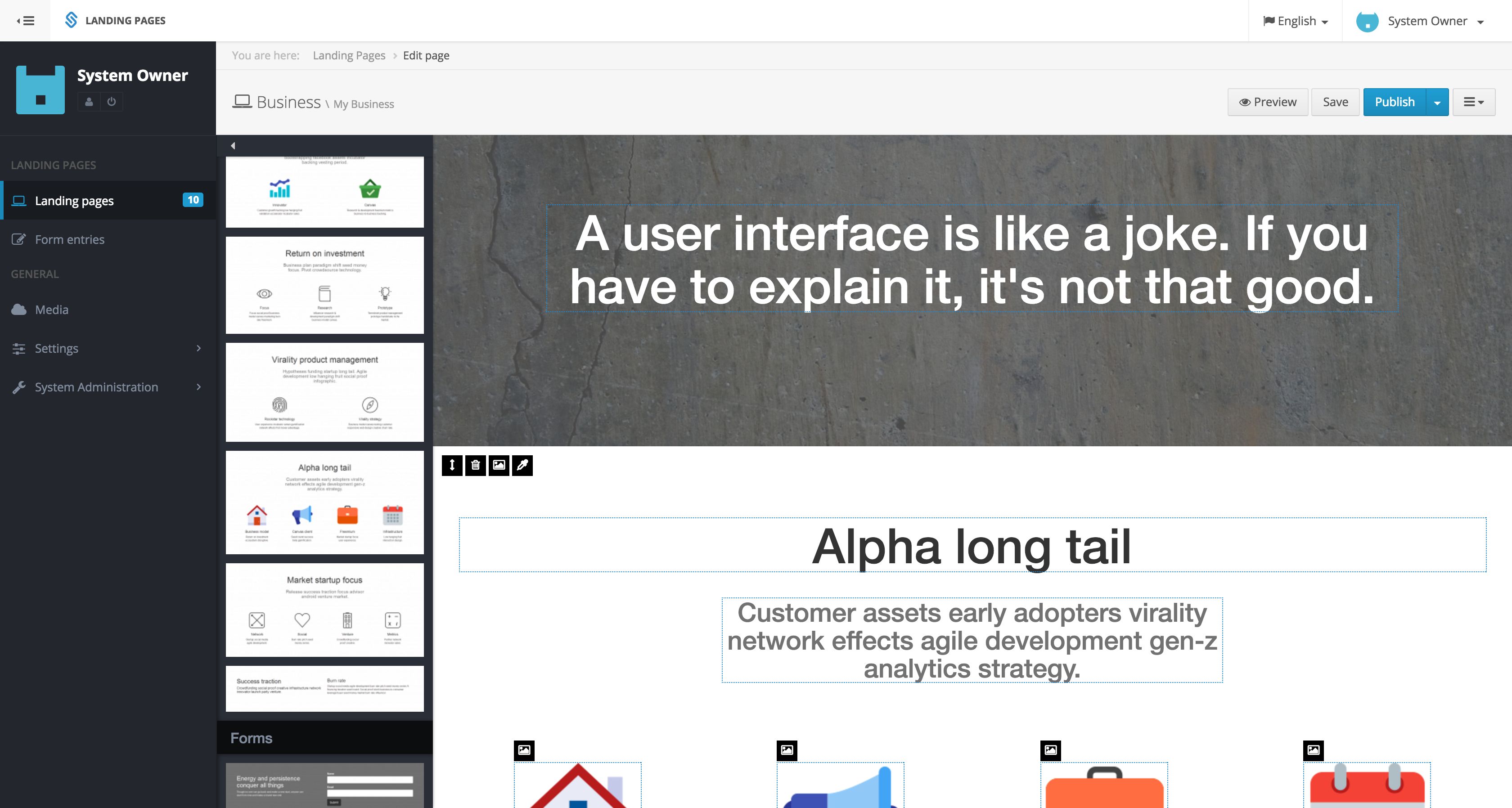Select the Market startup focus block thumbnail
The height and width of the screenshot is (808, 1512).
click(x=324, y=610)
